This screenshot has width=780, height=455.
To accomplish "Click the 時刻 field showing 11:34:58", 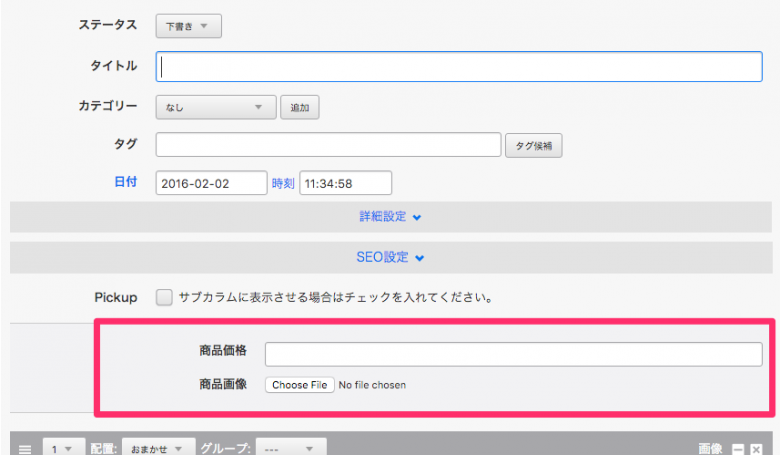I will (x=345, y=183).
